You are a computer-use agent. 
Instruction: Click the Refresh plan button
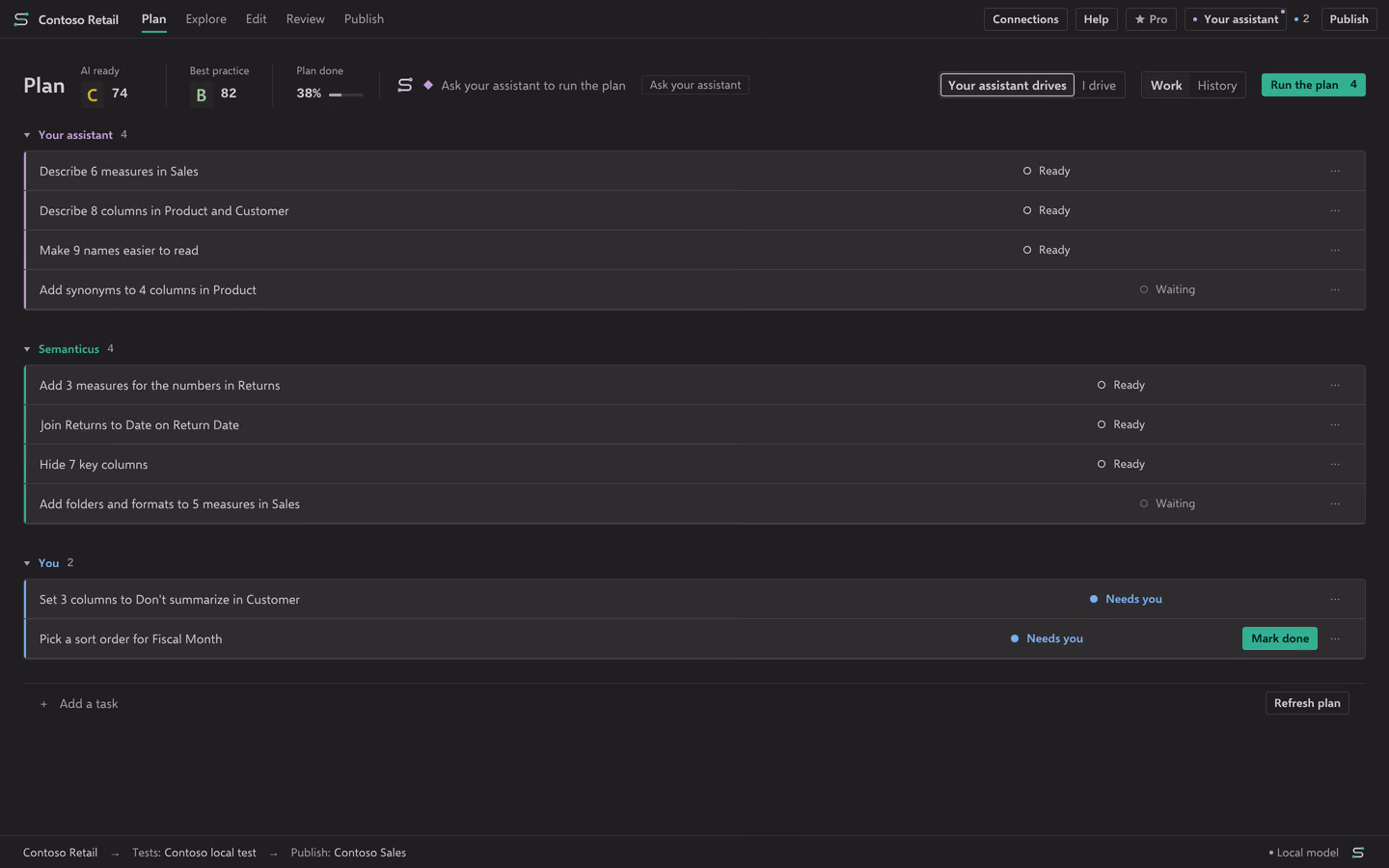point(1307,703)
